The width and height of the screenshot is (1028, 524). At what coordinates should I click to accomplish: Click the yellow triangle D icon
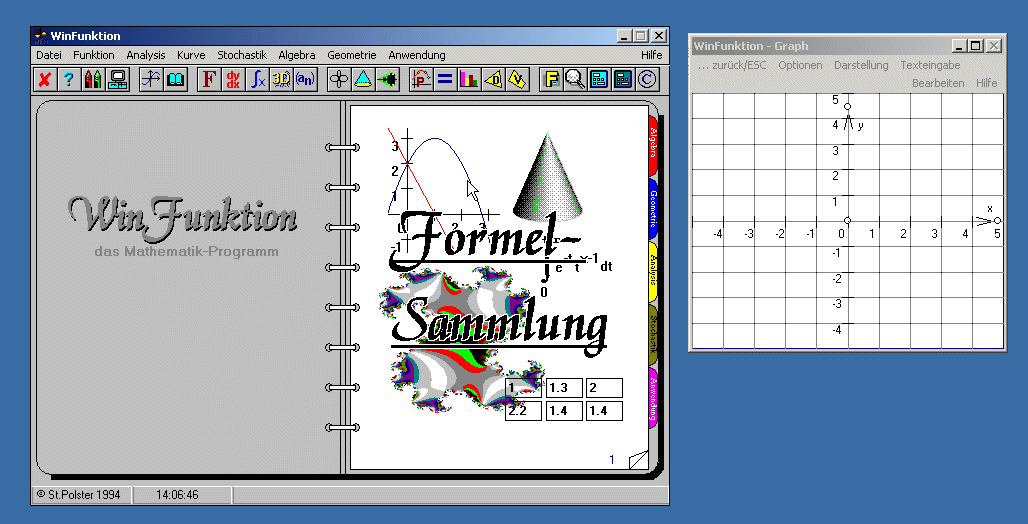tap(493, 79)
